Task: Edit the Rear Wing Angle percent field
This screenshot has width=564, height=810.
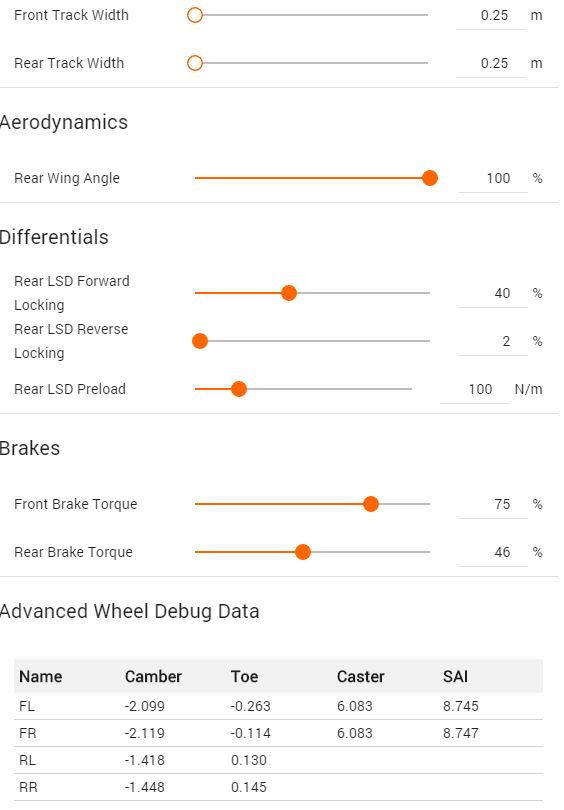Action: coord(493,179)
